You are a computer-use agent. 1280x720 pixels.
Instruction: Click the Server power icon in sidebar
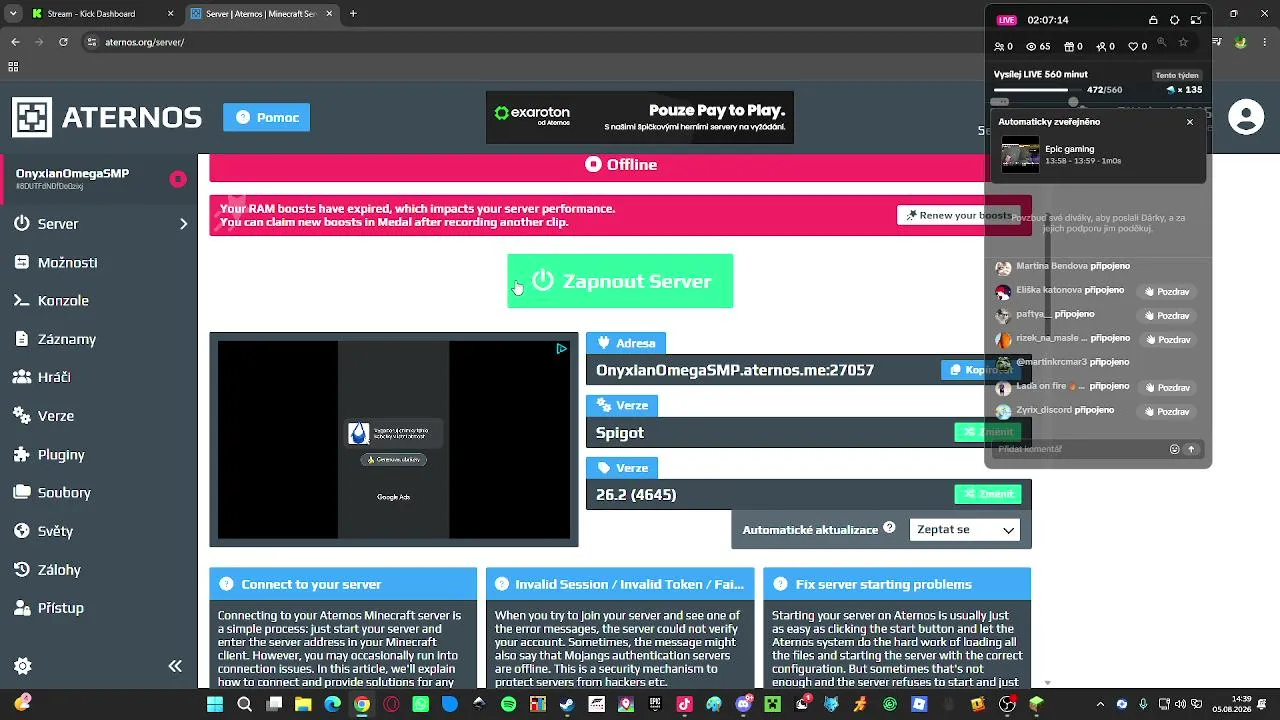pos(22,224)
